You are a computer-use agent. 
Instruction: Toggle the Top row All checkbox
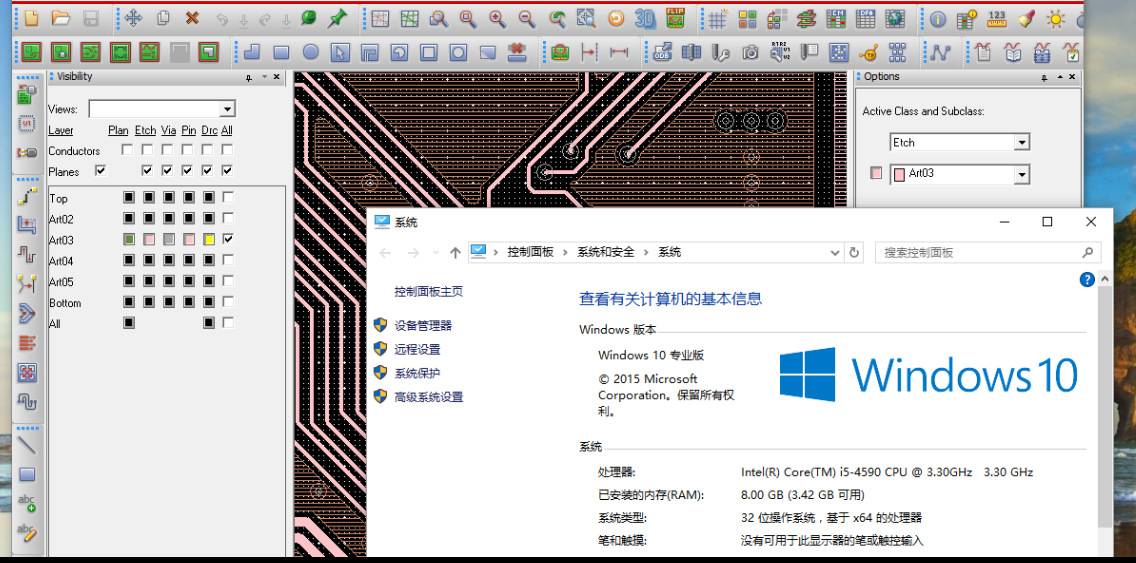click(228, 197)
